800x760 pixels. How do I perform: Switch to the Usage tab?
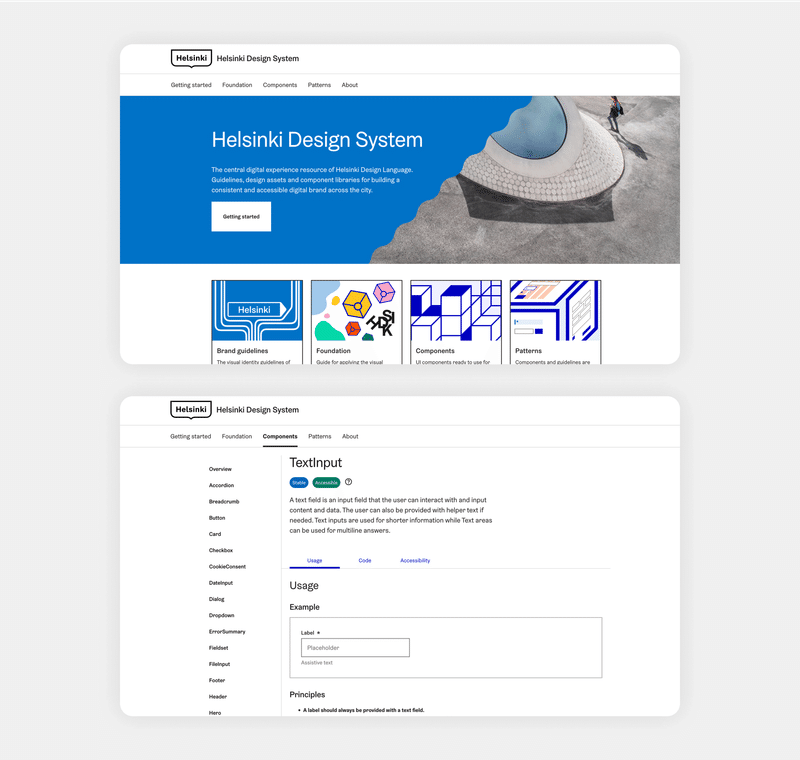click(x=315, y=561)
